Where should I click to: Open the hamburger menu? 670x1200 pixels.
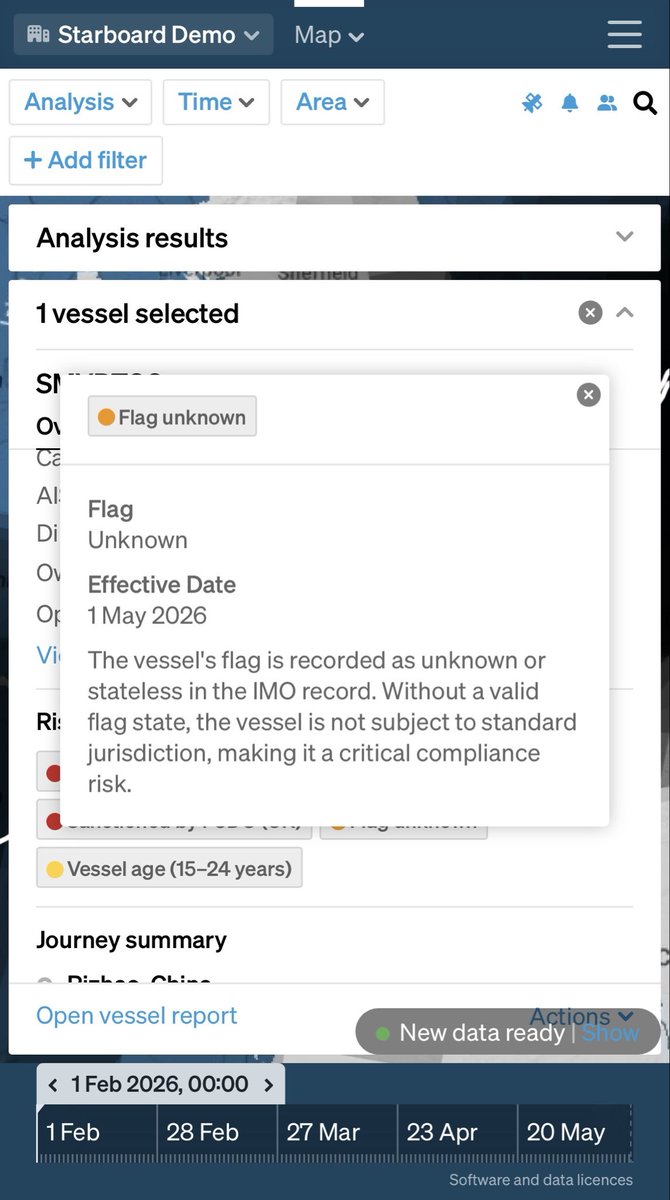point(624,34)
